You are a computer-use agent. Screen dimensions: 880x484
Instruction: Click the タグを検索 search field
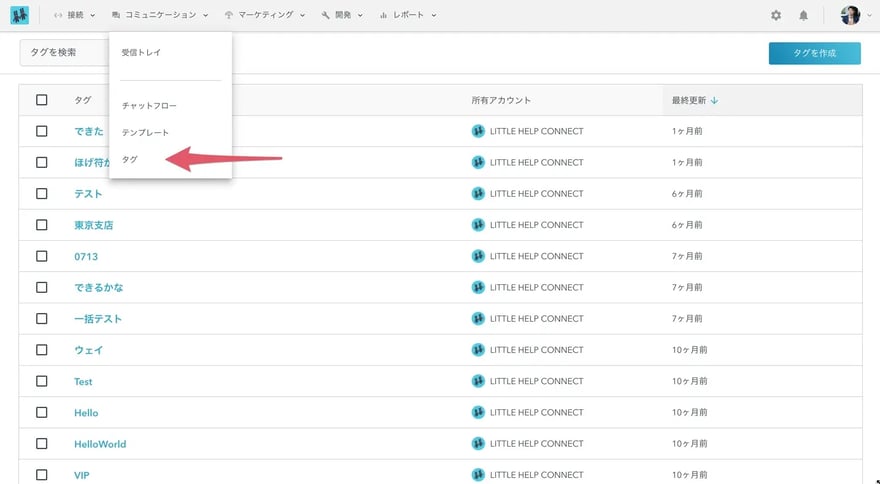coord(63,53)
